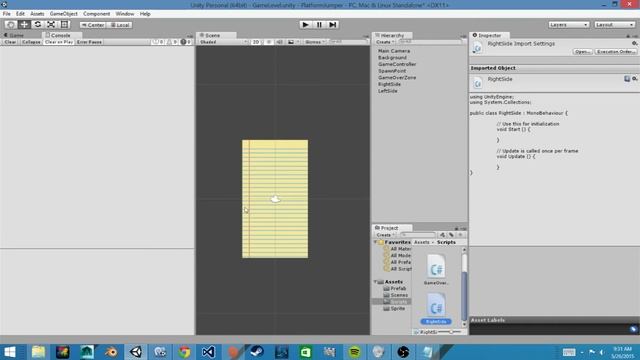Select LeftSide in Hierarchy
Viewport: 640px width, 360px height.
pyautogui.click(x=388, y=91)
